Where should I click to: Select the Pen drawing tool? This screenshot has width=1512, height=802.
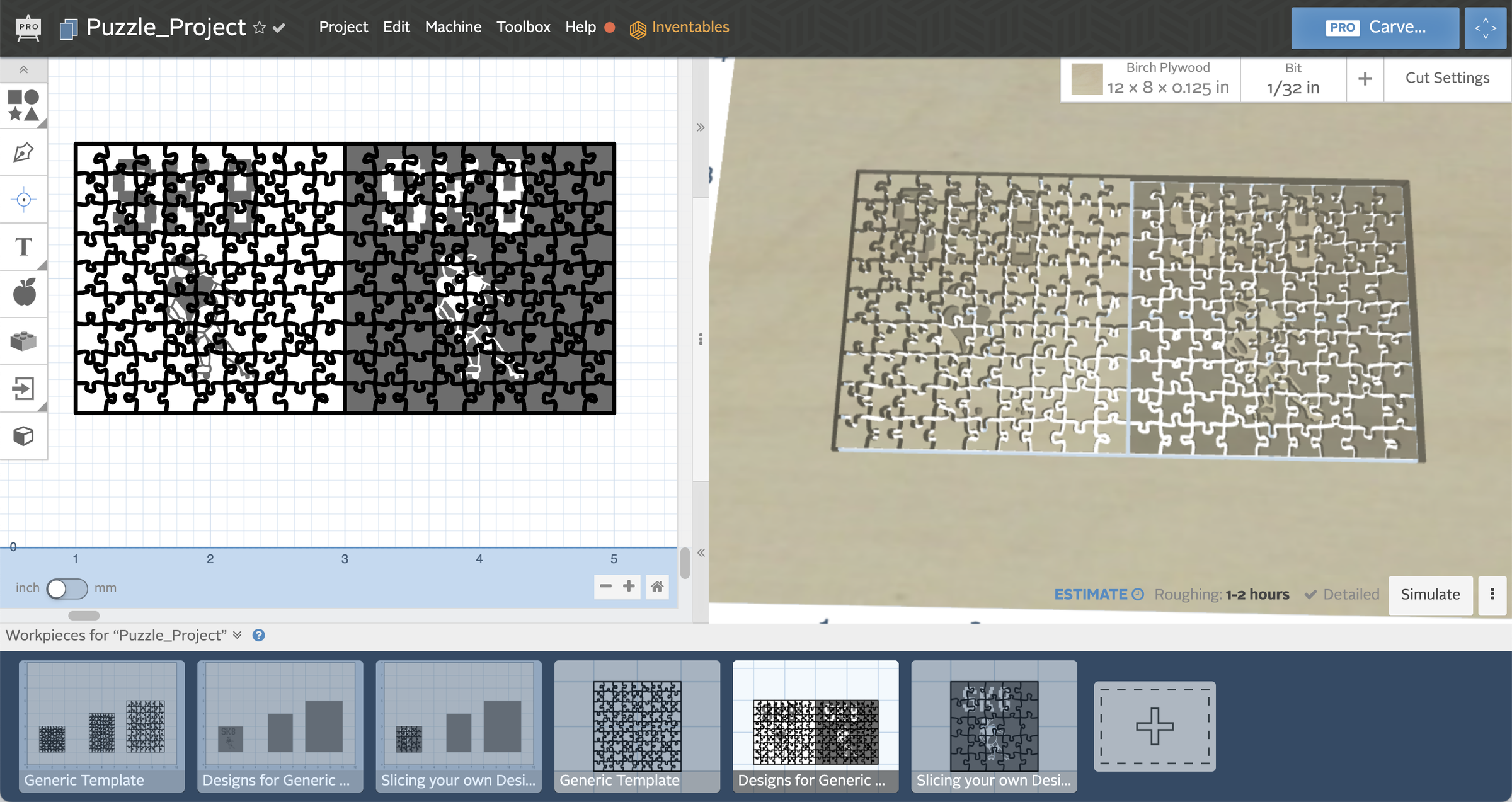[x=23, y=152]
